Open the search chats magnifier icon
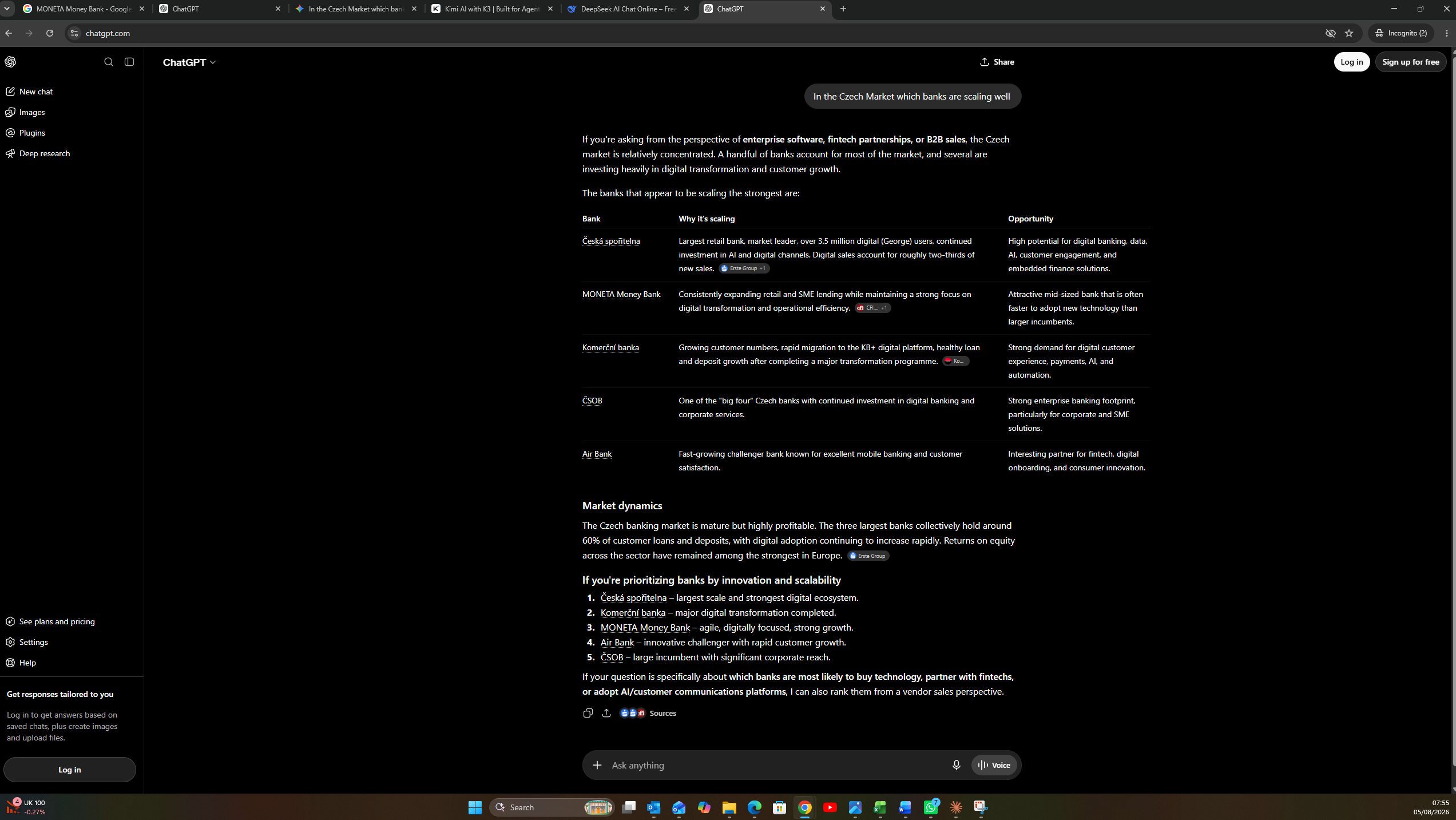This screenshot has height=820, width=1456. tap(109, 62)
